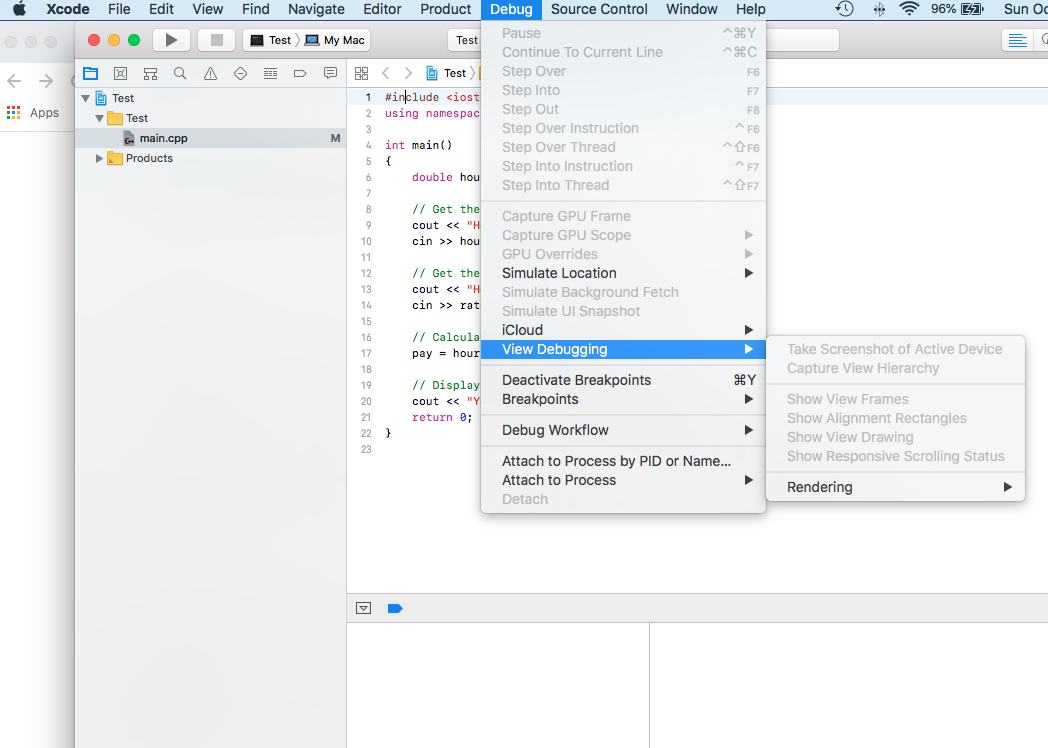Open the Find navigator magnifier icon

pyautogui.click(x=180, y=74)
